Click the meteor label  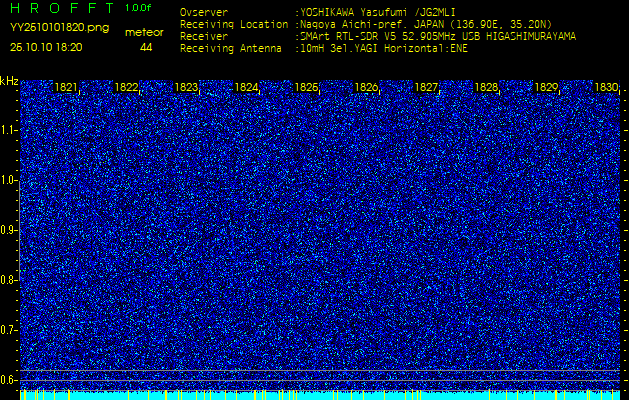point(144,33)
